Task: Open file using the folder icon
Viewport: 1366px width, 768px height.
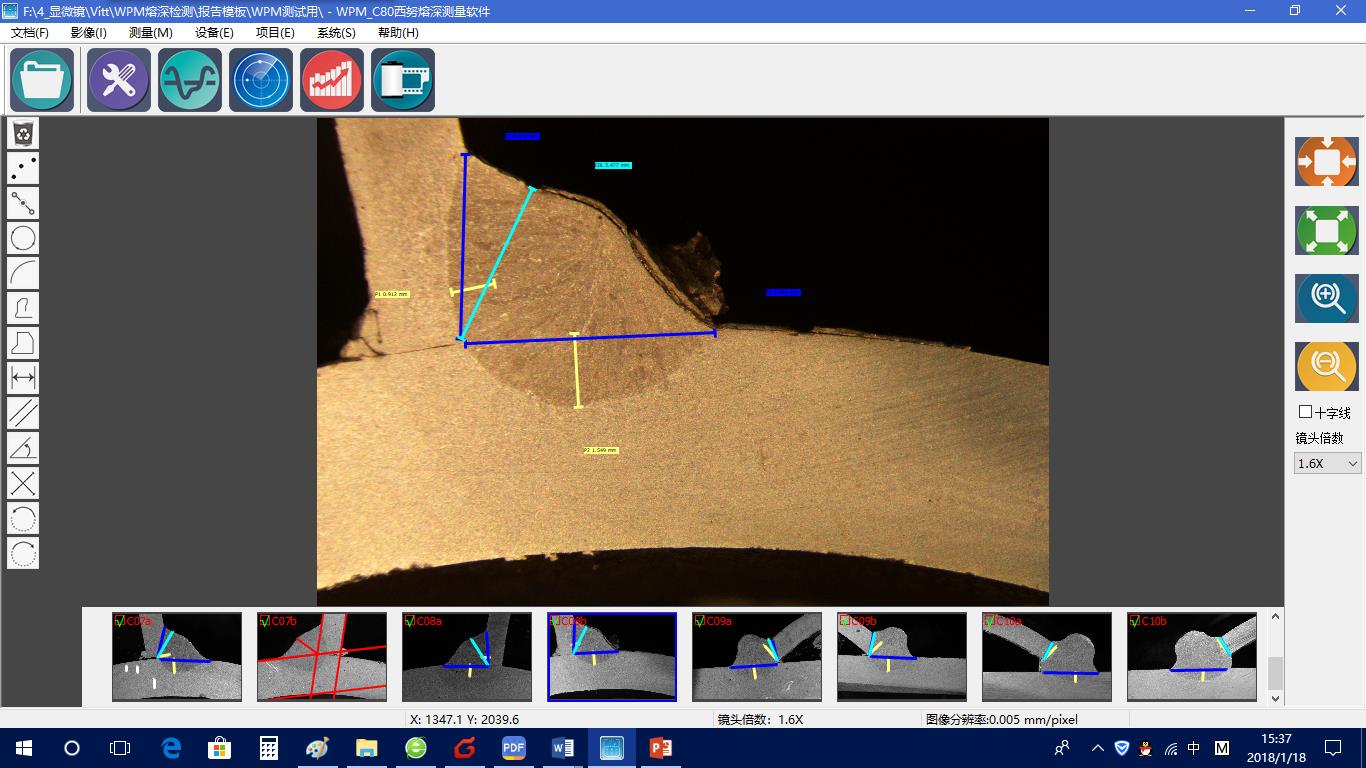Action: coord(42,80)
